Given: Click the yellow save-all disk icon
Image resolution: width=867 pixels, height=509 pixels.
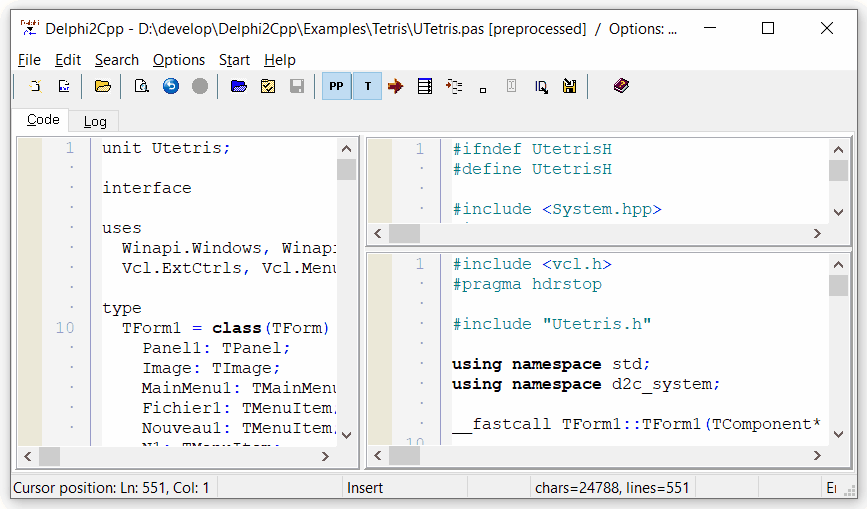Looking at the screenshot, I should (x=570, y=86).
